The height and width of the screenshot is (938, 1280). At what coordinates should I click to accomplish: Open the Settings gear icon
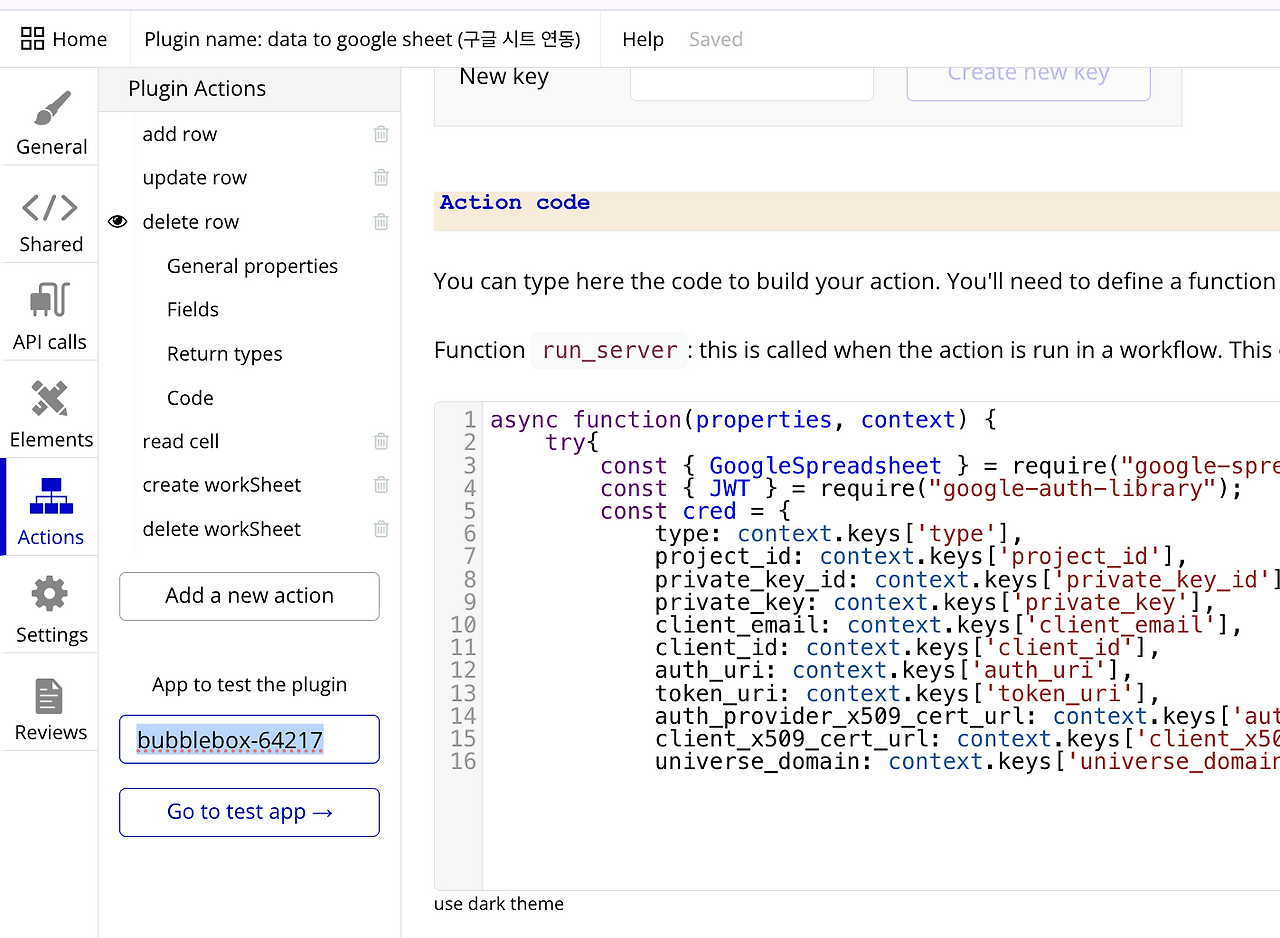coord(50,594)
